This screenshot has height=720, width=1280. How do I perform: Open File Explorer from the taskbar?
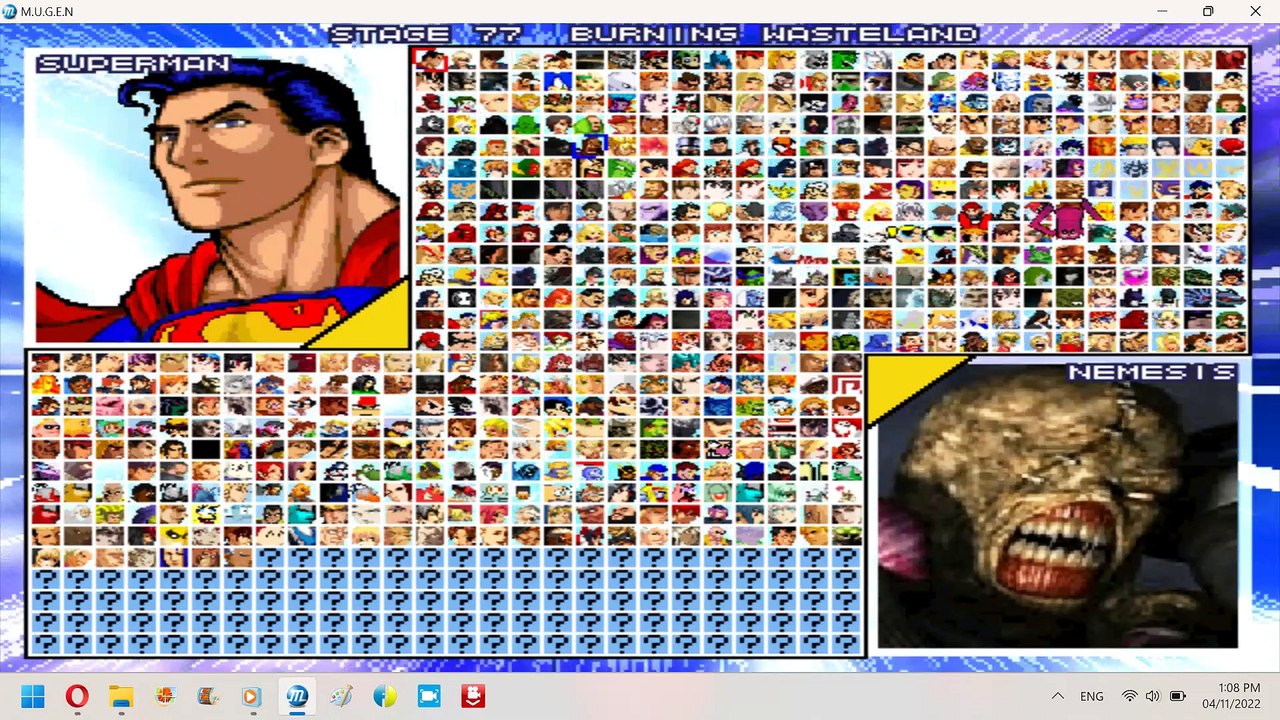121,696
